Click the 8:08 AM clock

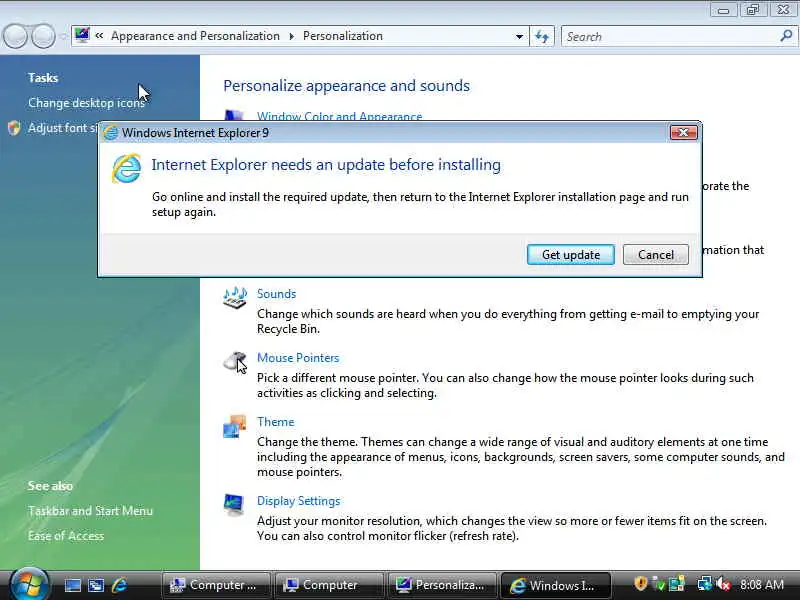pos(762,585)
